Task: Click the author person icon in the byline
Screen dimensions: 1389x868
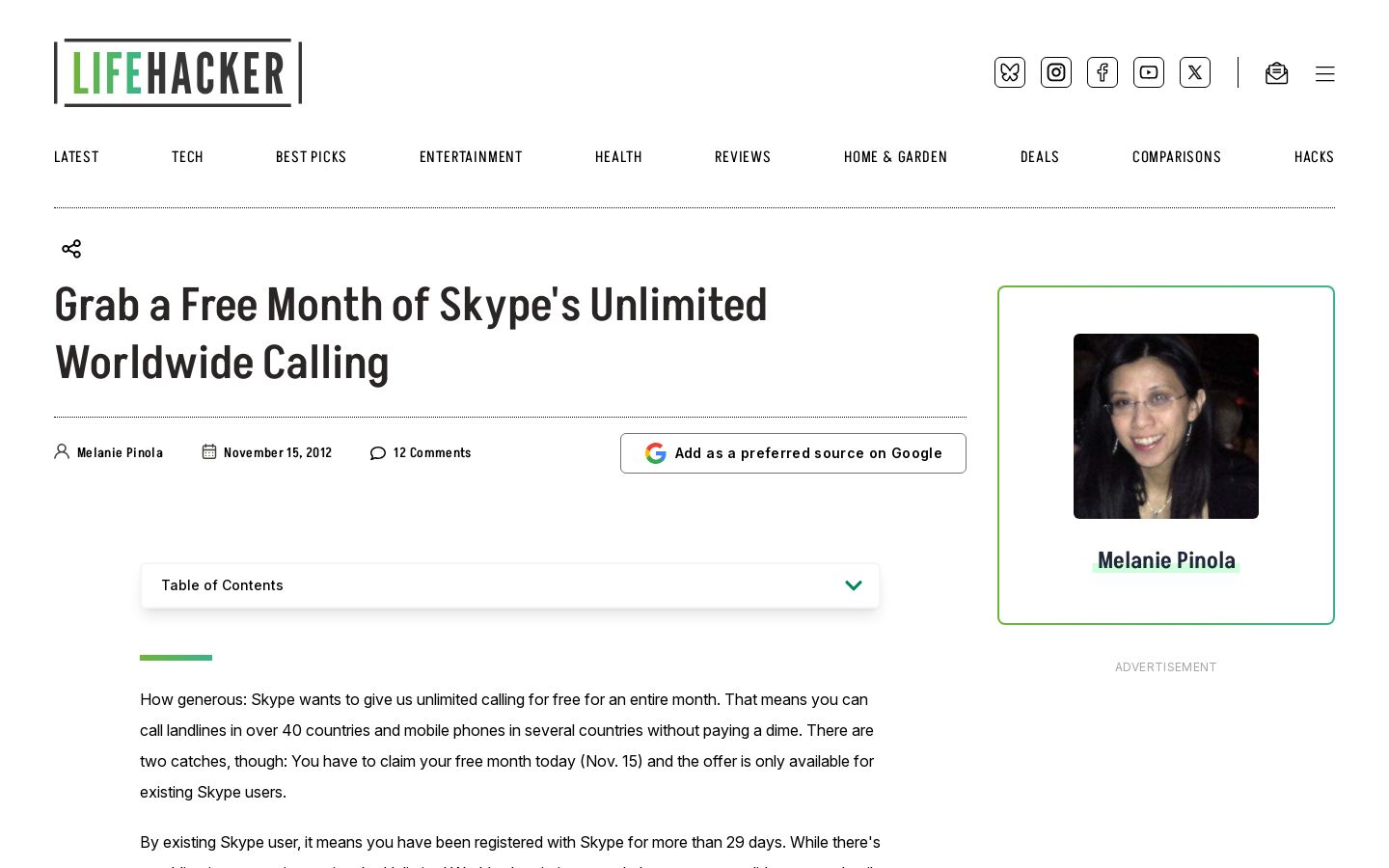Action: coord(62,451)
